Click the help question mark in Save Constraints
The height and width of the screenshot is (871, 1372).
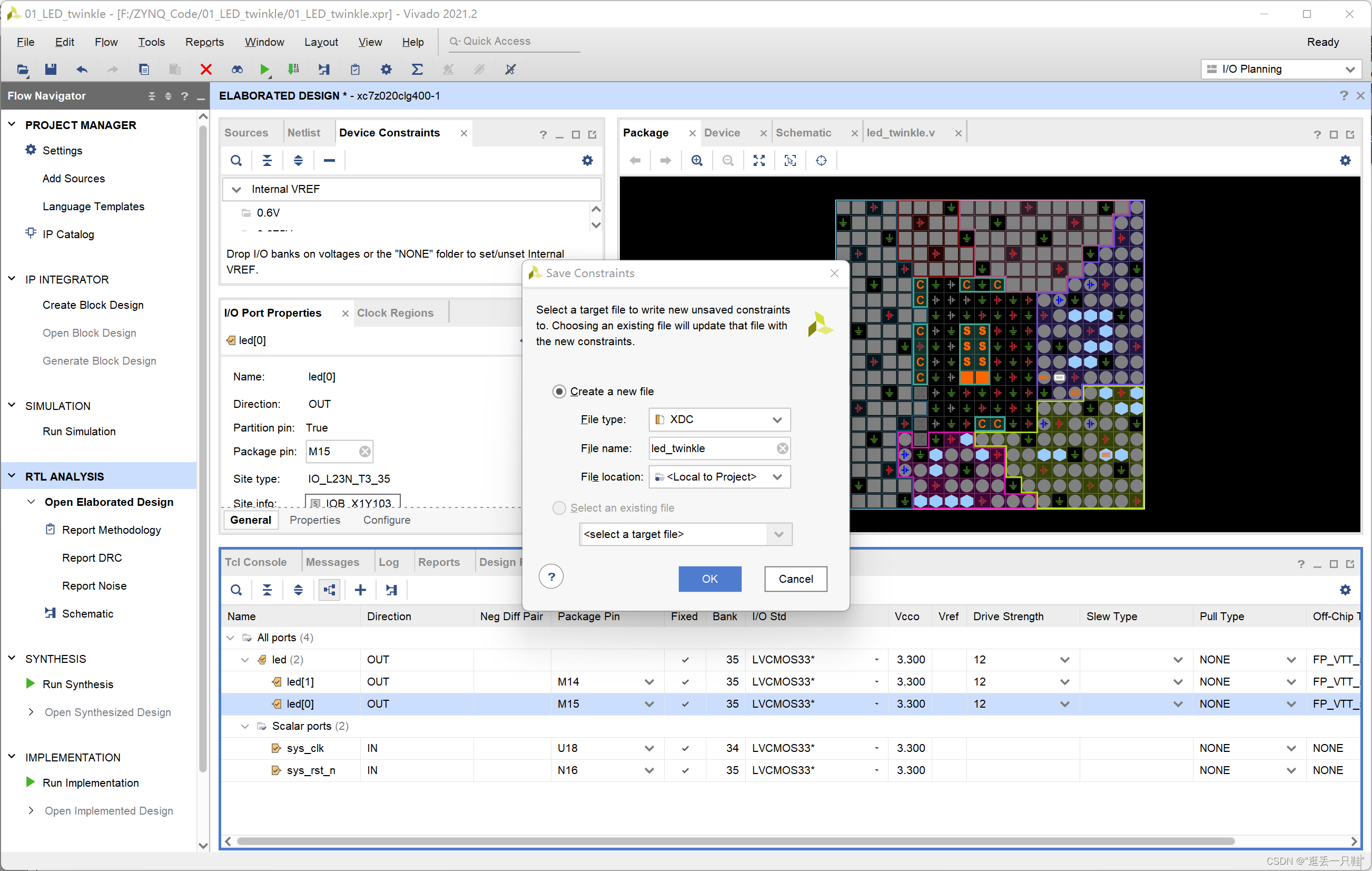[551, 577]
